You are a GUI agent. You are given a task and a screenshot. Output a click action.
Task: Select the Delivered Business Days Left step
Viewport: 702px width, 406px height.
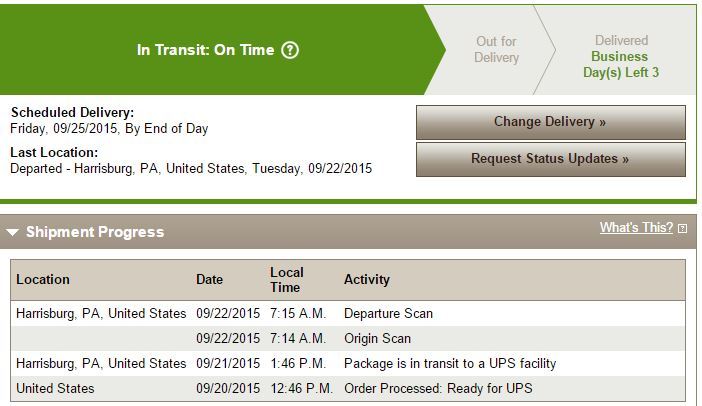[621, 57]
